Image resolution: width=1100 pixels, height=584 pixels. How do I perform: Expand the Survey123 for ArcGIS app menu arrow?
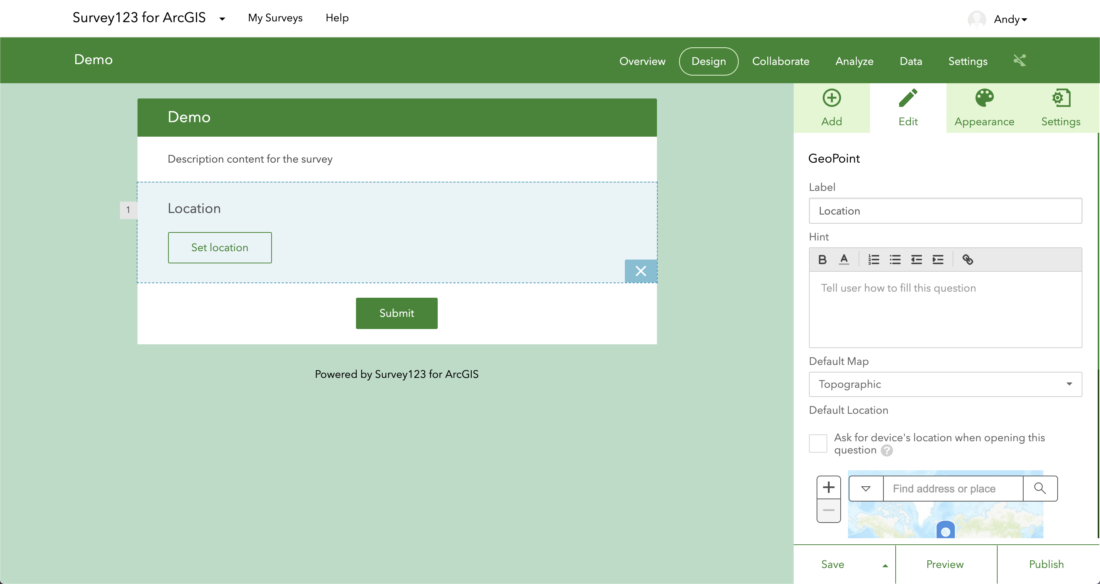(x=222, y=19)
